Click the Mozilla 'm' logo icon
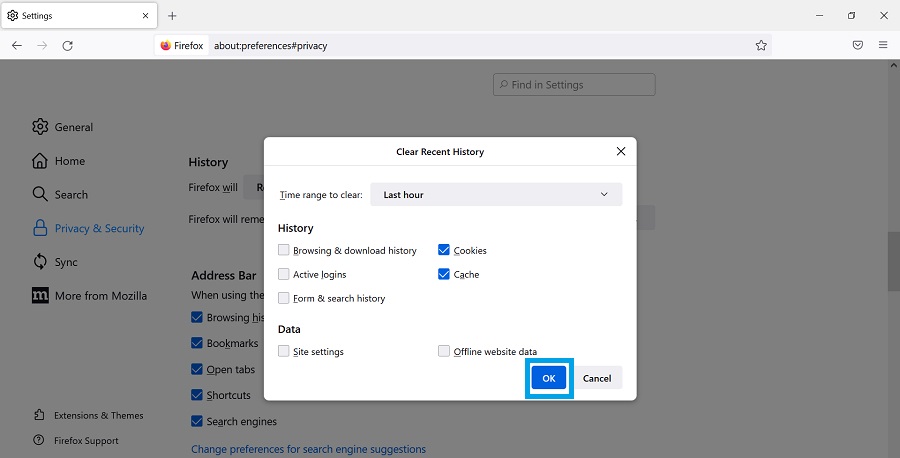 coord(40,296)
